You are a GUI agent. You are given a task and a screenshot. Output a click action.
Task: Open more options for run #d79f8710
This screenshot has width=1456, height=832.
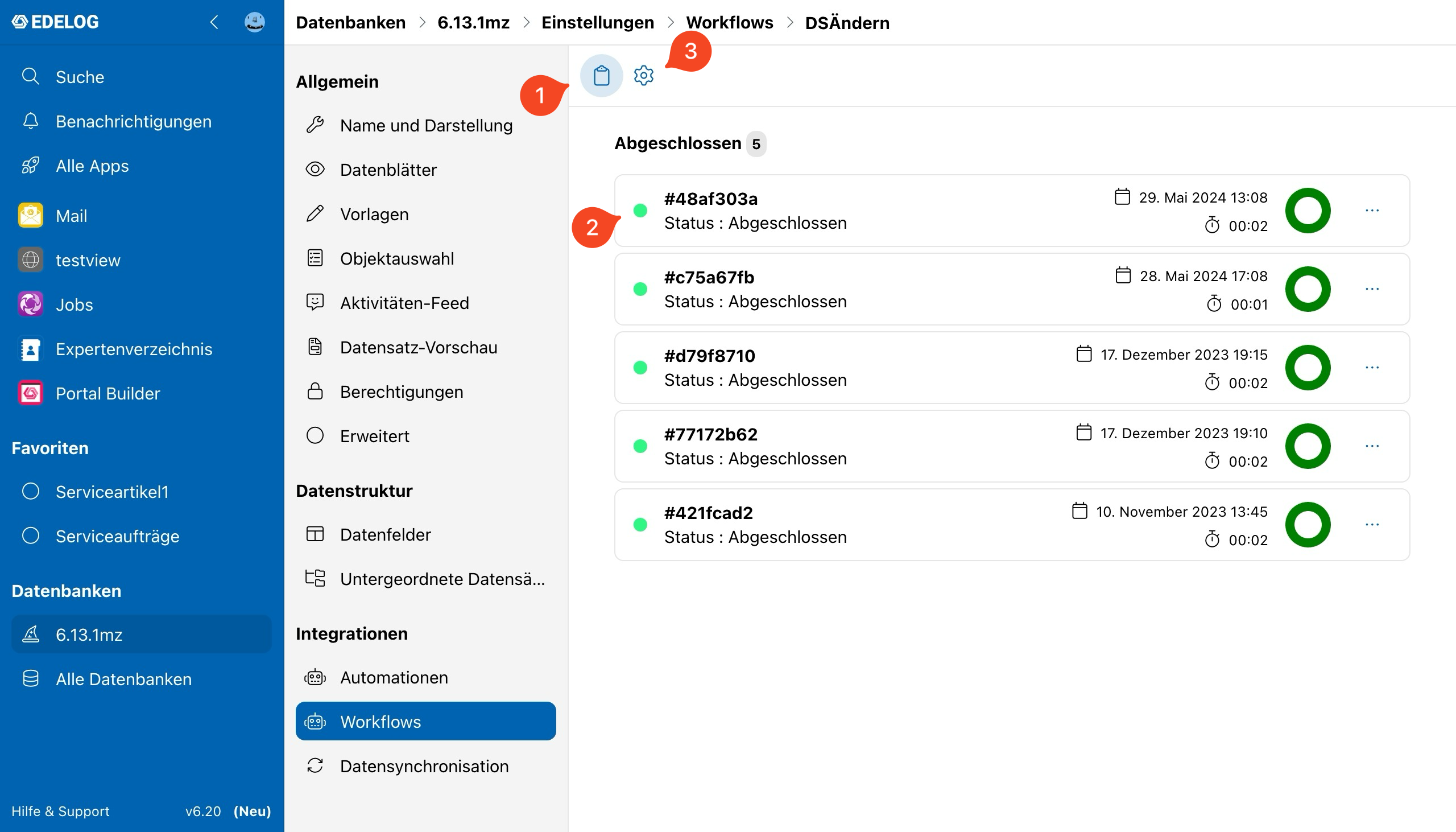(x=1371, y=368)
